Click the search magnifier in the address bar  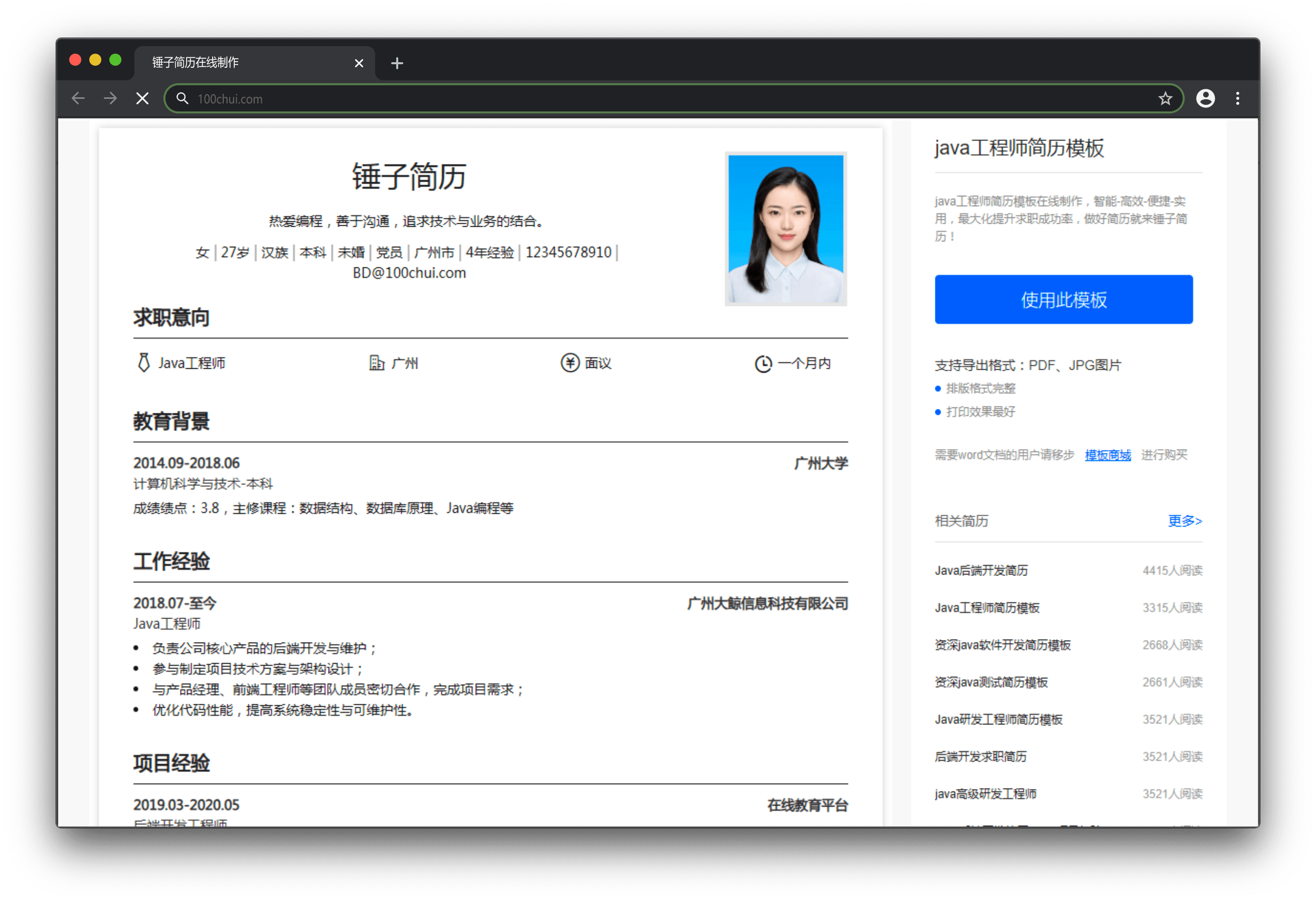pyautogui.click(x=182, y=99)
